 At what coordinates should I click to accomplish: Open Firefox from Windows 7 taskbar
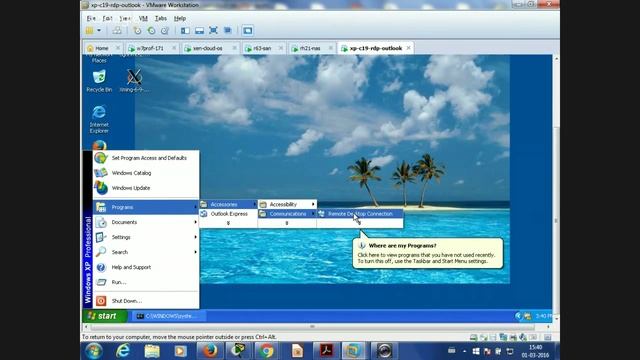pyautogui.click(x=210, y=351)
